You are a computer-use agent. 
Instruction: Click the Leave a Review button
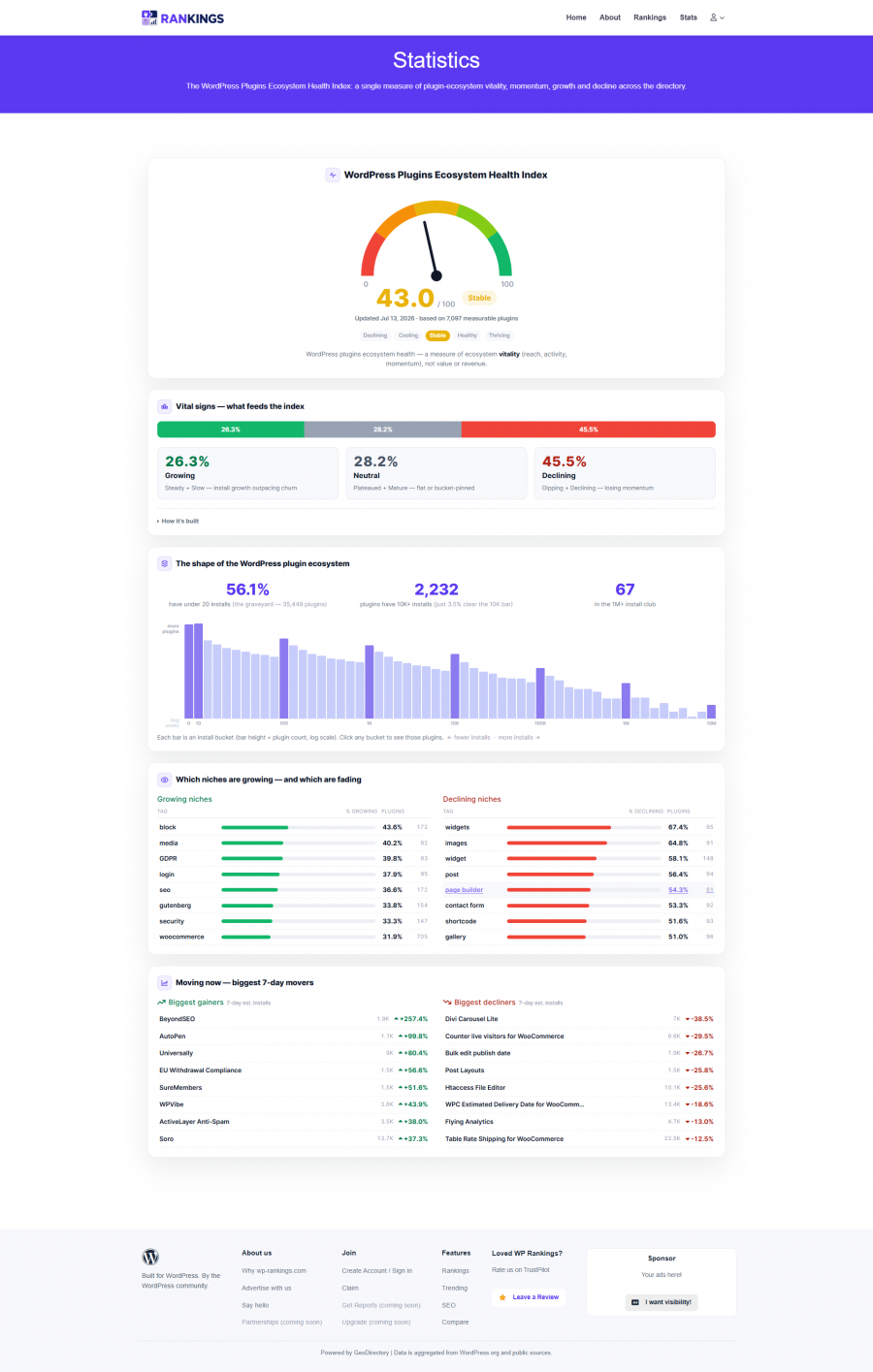pos(529,1297)
